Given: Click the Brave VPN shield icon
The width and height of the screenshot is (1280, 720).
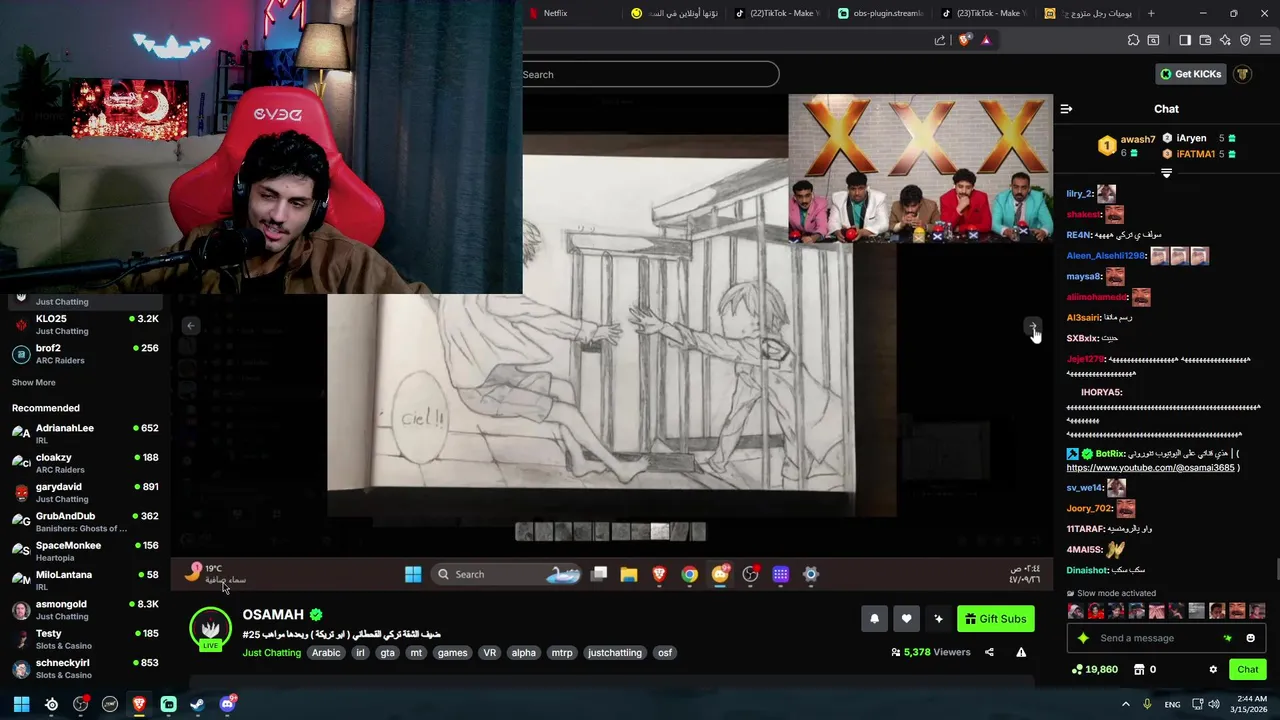Looking at the screenshot, I should click(1245, 40).
